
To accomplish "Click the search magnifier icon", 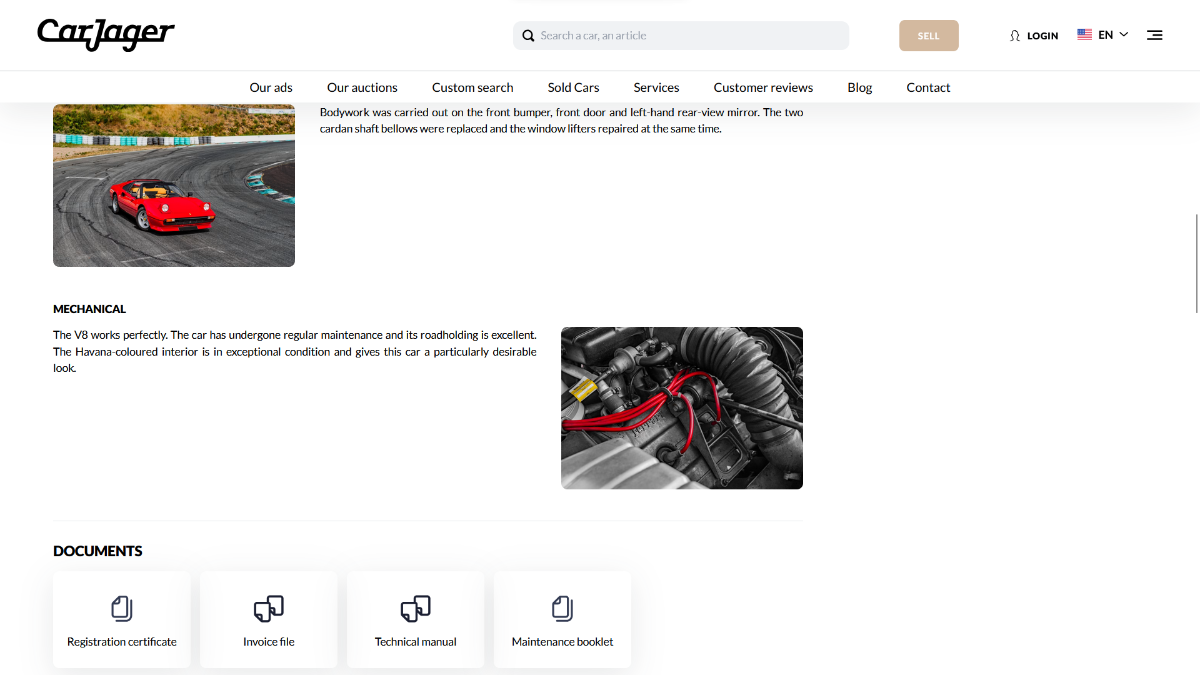I will point(528,36).
